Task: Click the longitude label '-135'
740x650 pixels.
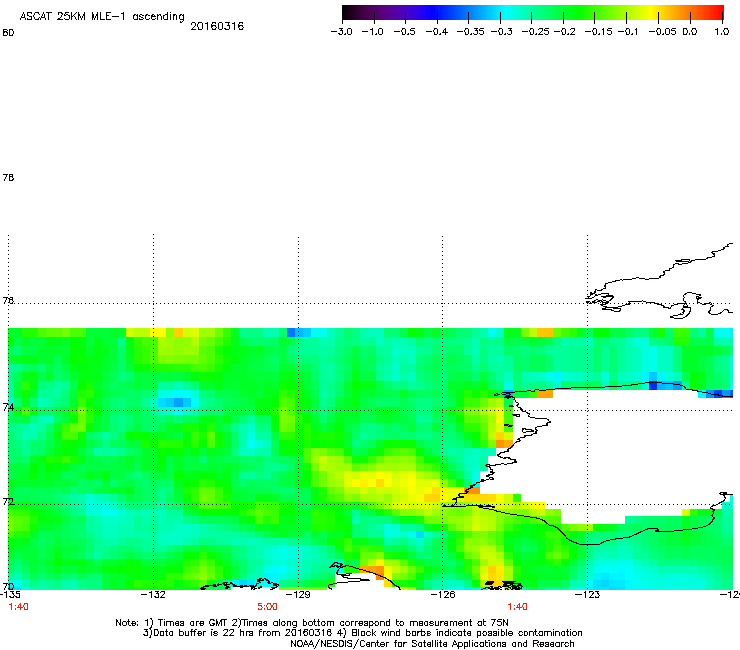Action: point(10,594)
